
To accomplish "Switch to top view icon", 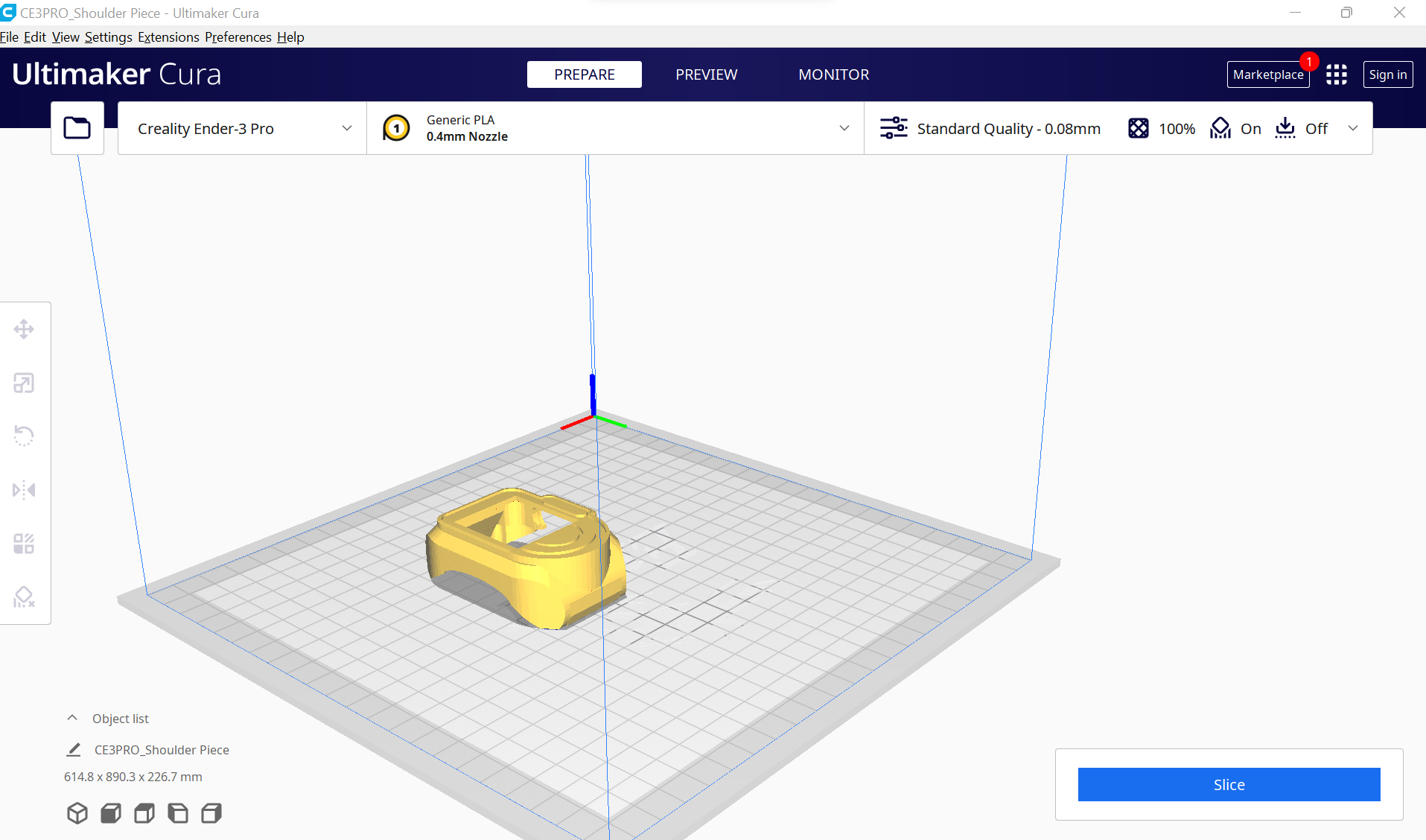I will (144, 812).
